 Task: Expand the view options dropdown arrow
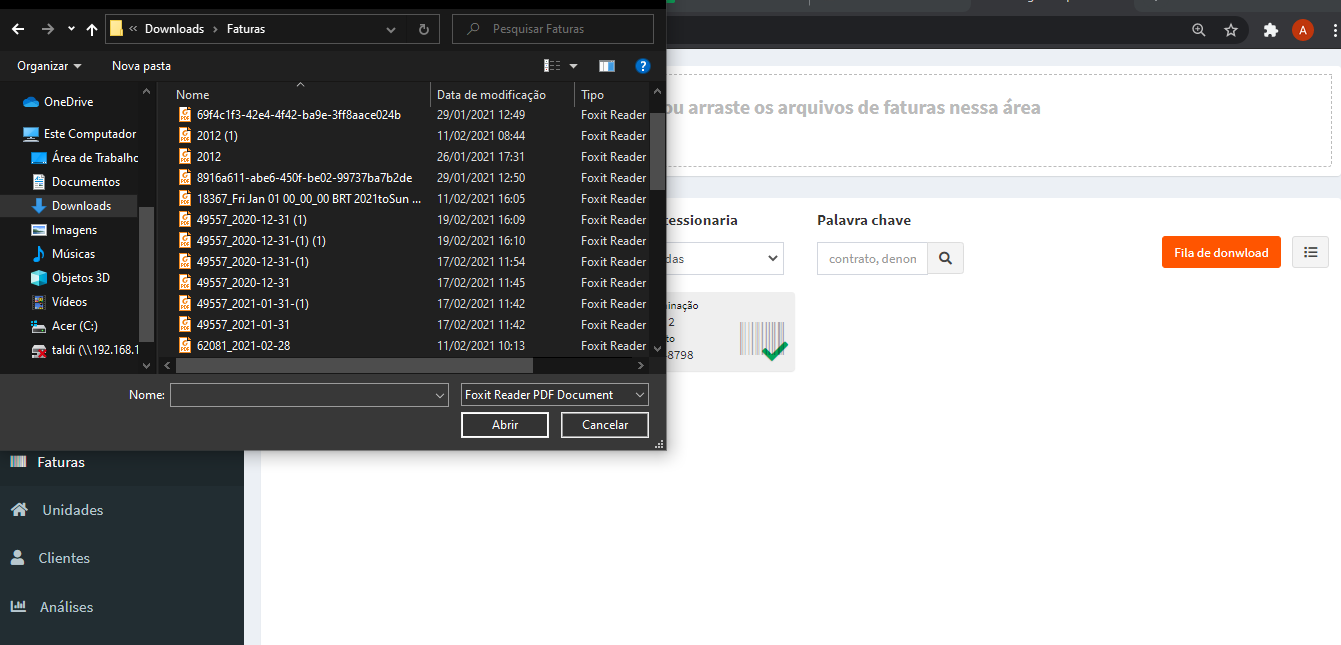tap(574, 66)
